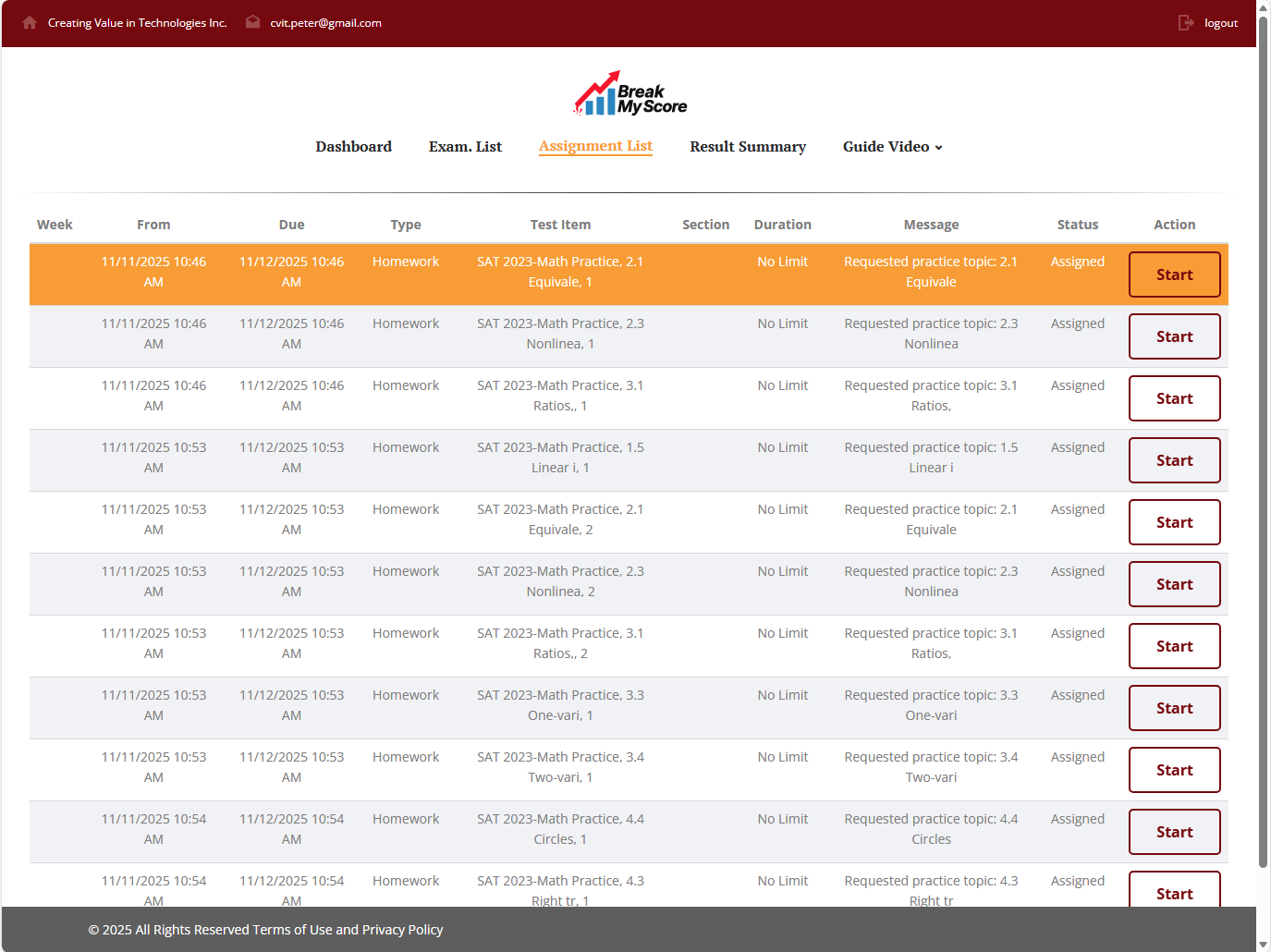Expand the Guide Video dropdown chevron
Viewport: 1271px width, 952px height.
tap(939, 148)
